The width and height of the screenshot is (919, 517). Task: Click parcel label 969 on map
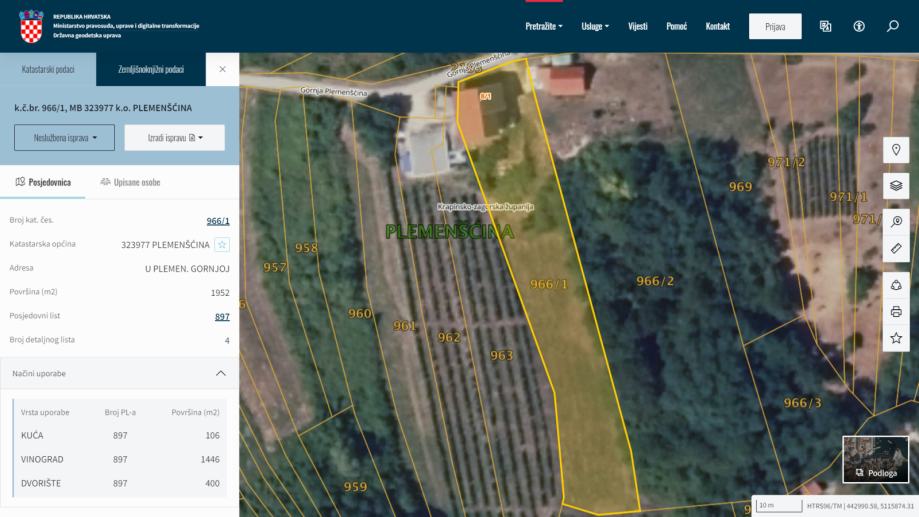pos(740,187)
